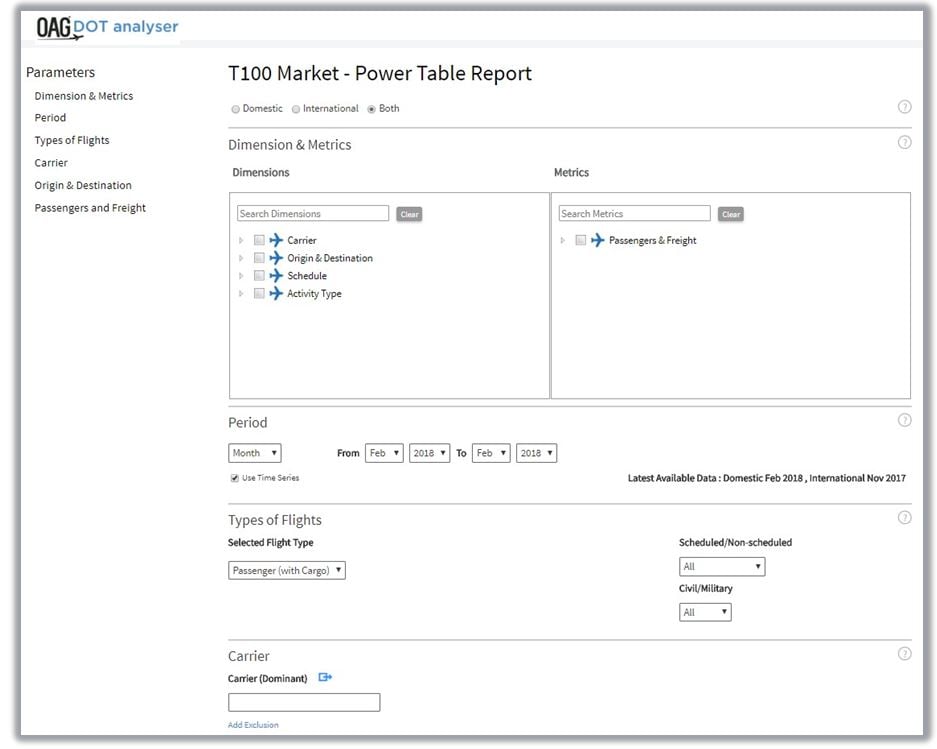Open help icon for Types of Flights
Viewport: 937px width, 749px height.
tap(904, 518)
